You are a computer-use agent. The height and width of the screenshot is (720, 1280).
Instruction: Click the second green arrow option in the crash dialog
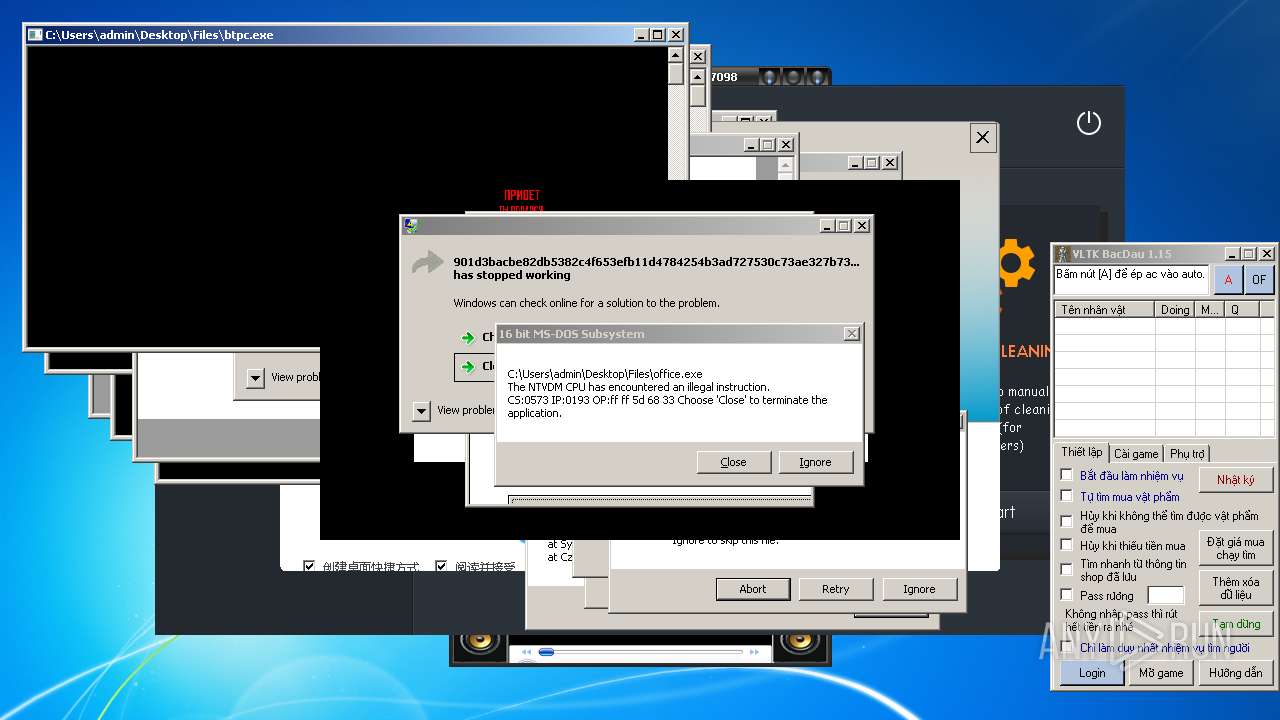468,367
